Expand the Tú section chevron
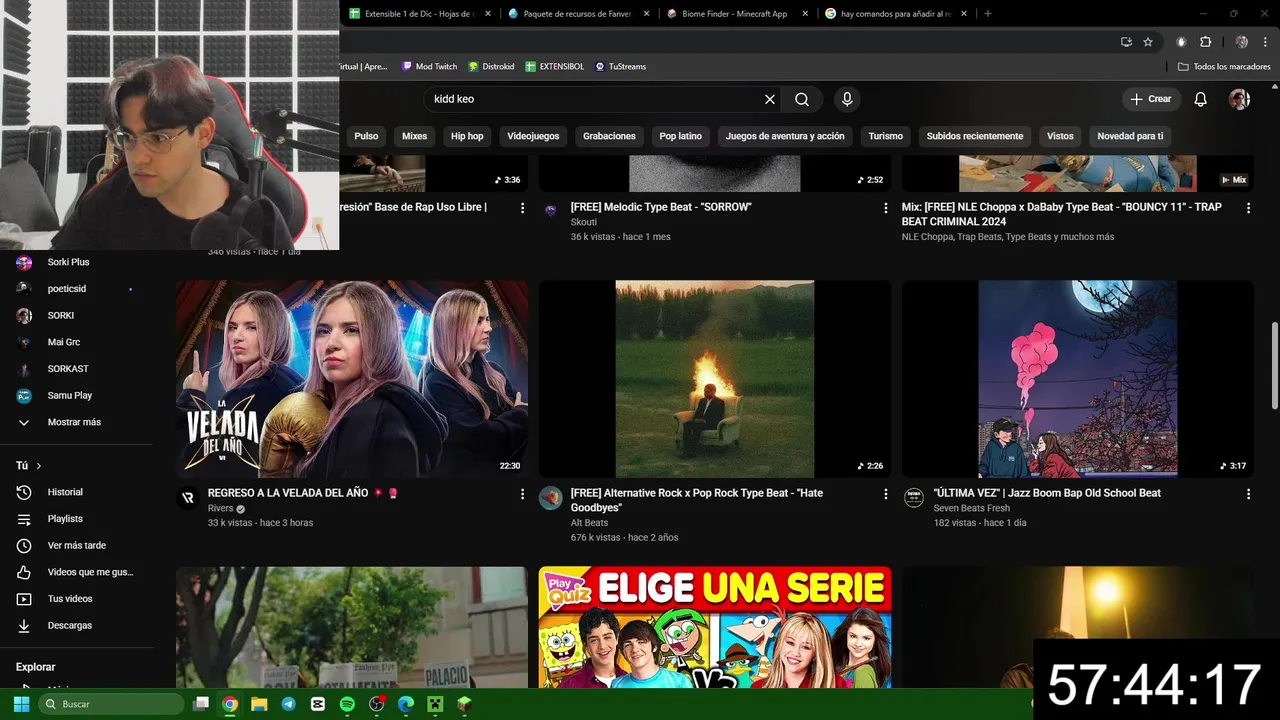 [39, 466]
